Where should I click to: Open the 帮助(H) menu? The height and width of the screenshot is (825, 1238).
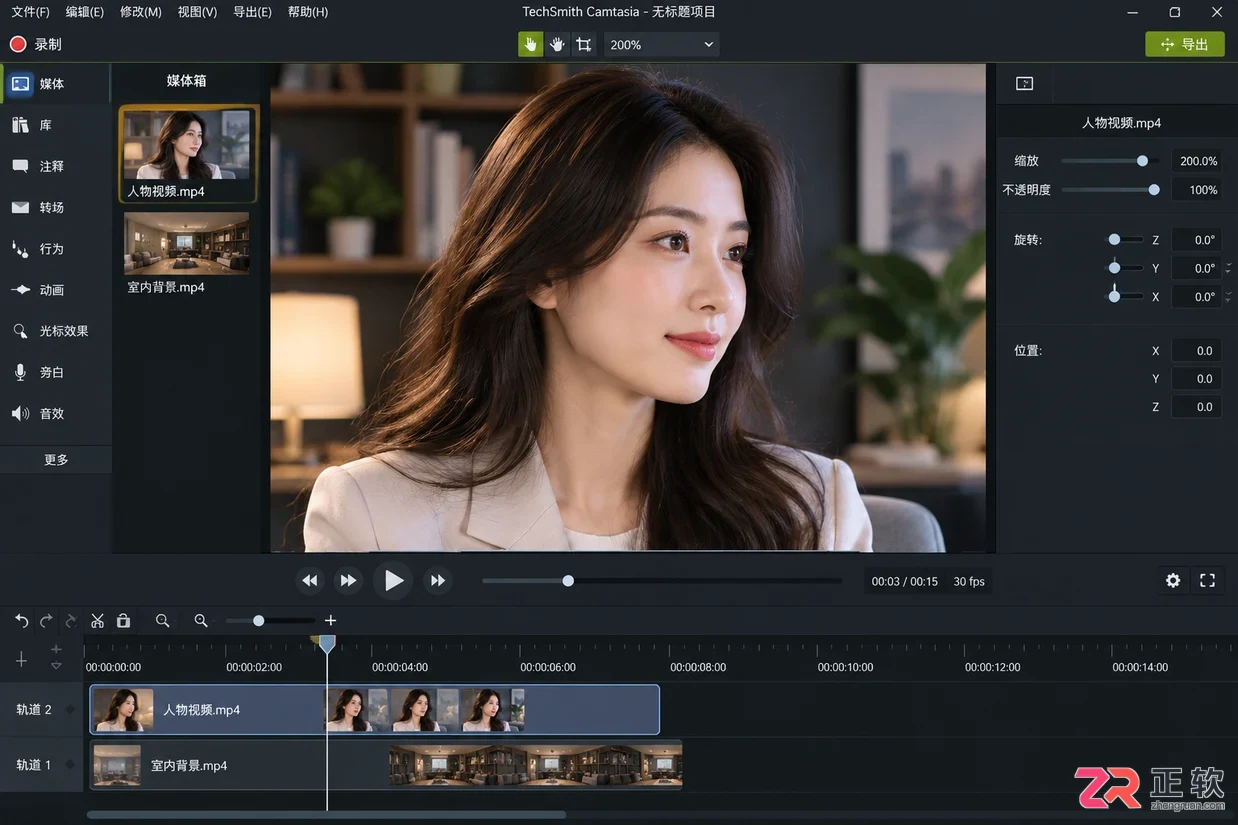(307, 12)
